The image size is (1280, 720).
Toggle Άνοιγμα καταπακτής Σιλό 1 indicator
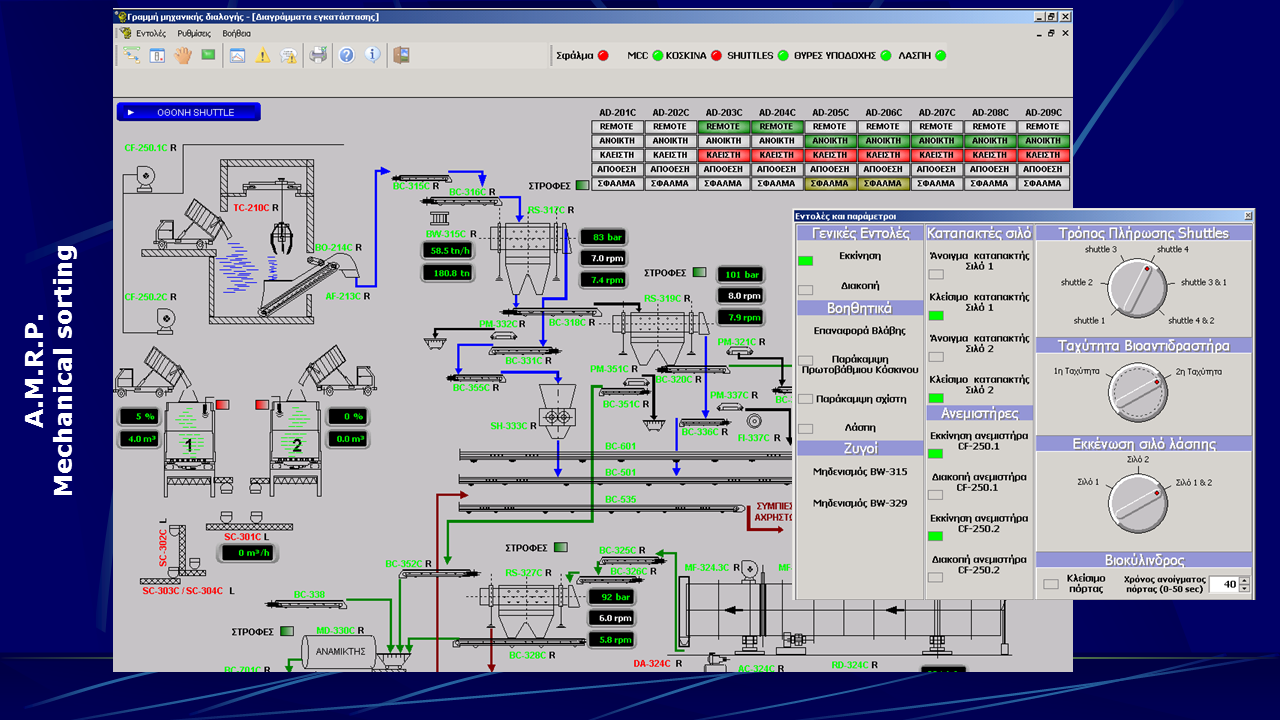click(x=936, y=274)
